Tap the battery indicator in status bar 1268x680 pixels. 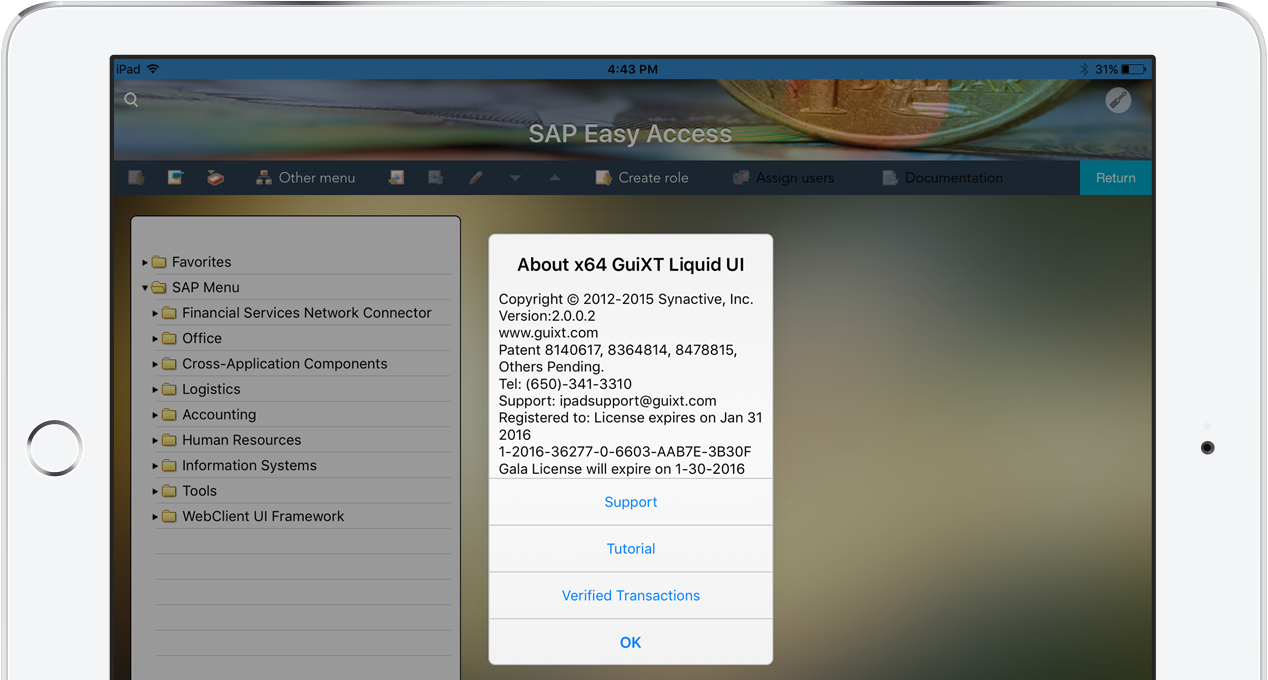point(1133,70)
